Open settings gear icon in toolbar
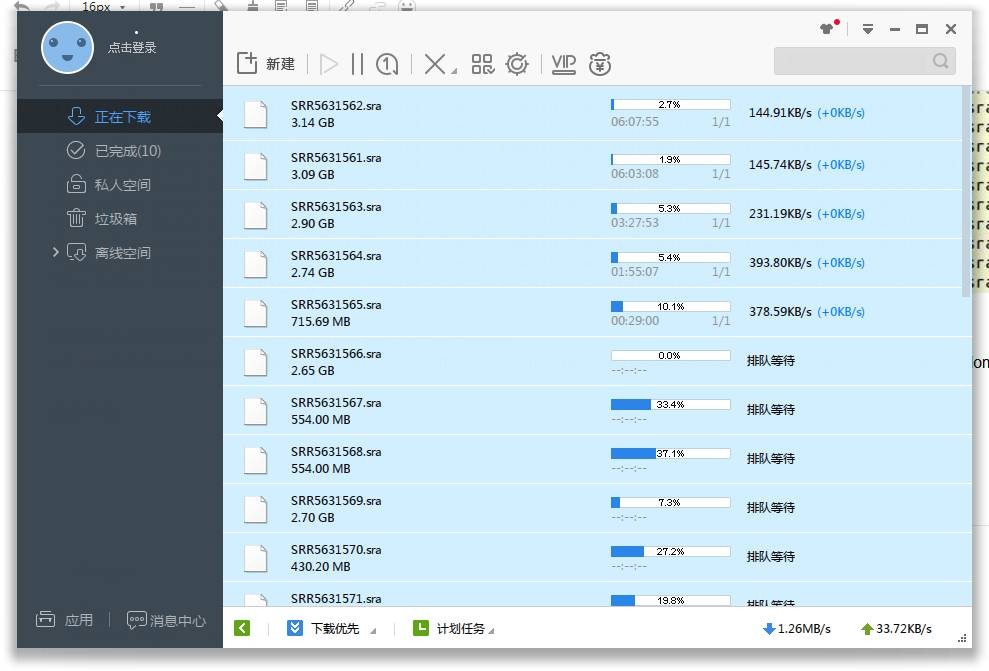The width and height of the screenshot is (989, 671). coord(517,64)
